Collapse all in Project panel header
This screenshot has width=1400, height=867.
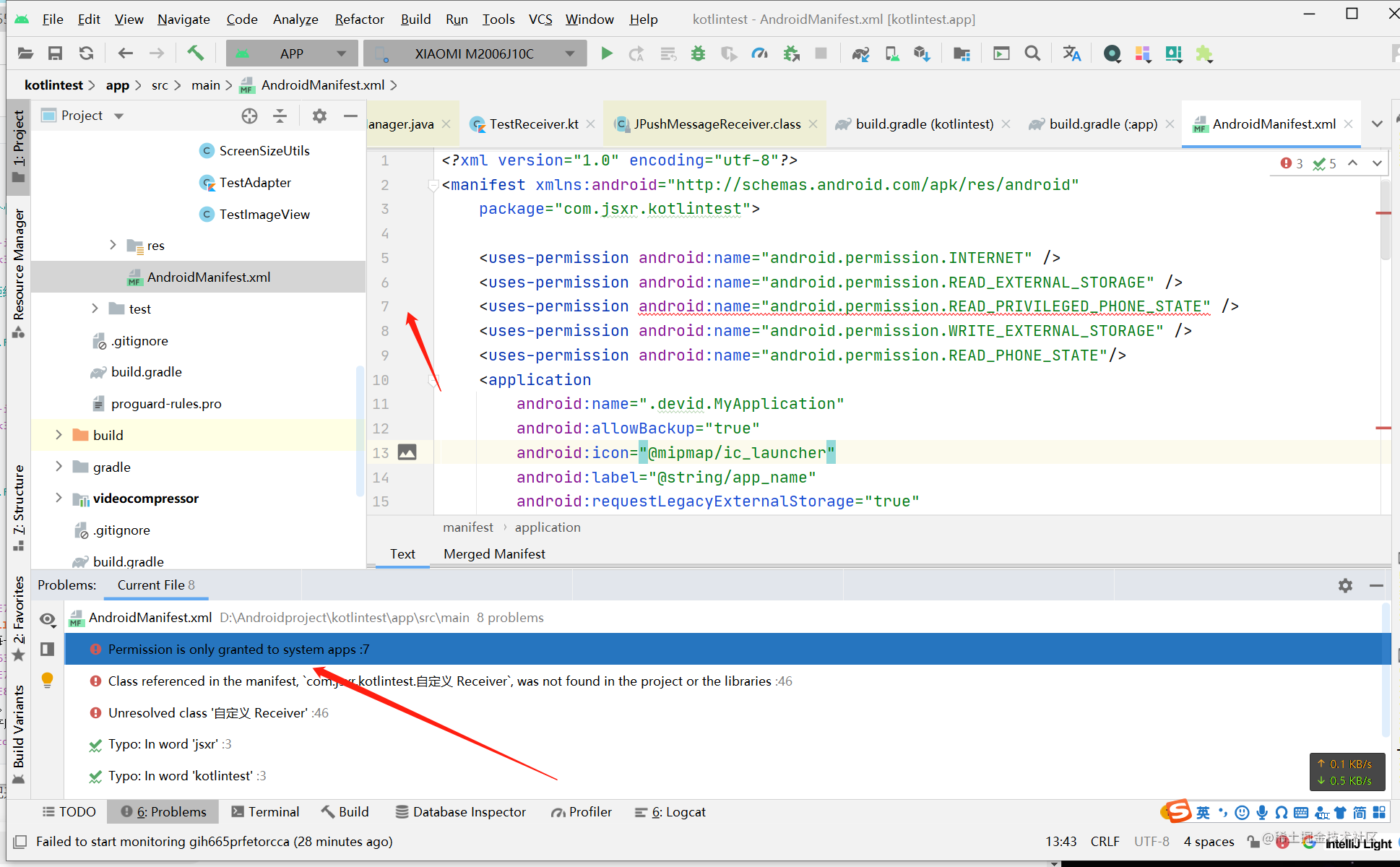[280, 116]
